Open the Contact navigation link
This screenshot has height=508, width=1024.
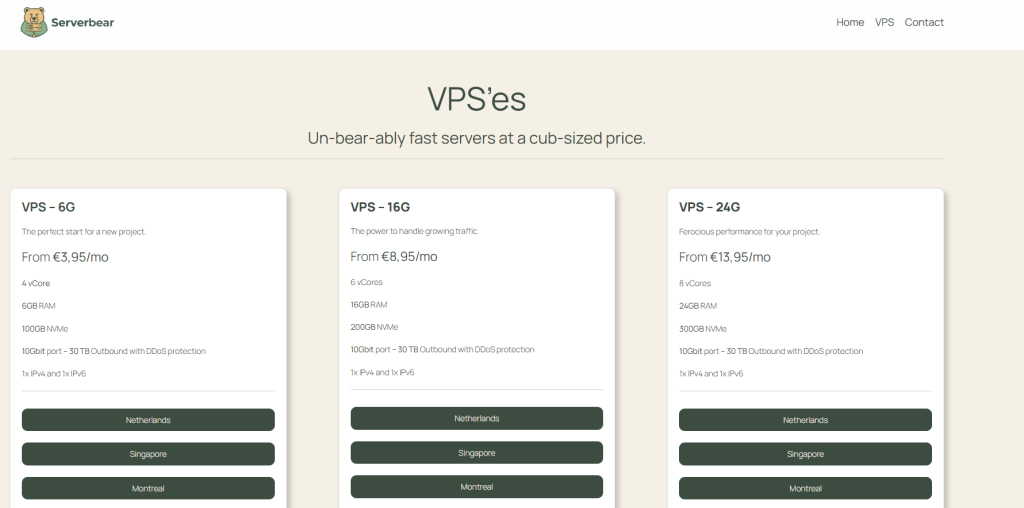(x=924, y=22)
